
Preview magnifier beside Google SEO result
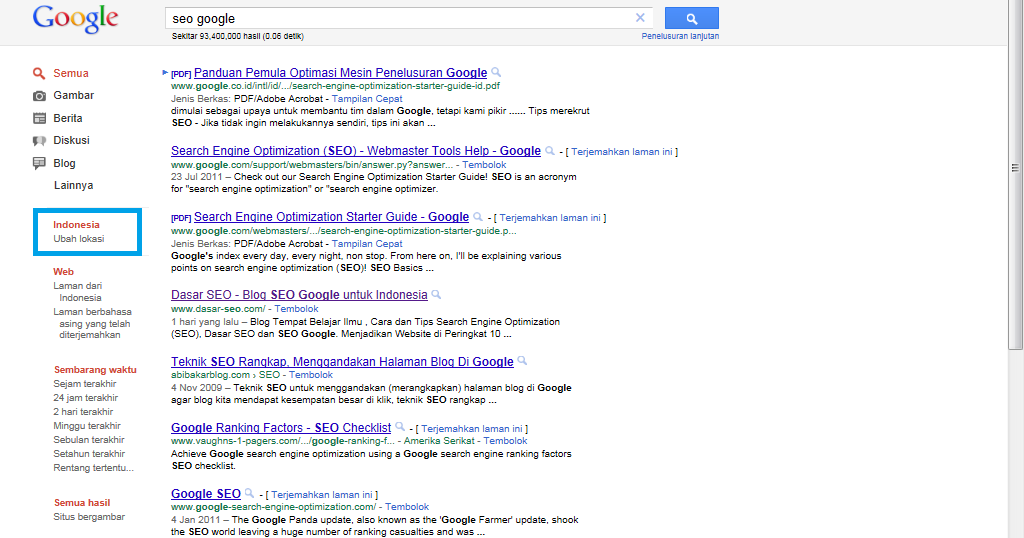[x=249, y=493]
